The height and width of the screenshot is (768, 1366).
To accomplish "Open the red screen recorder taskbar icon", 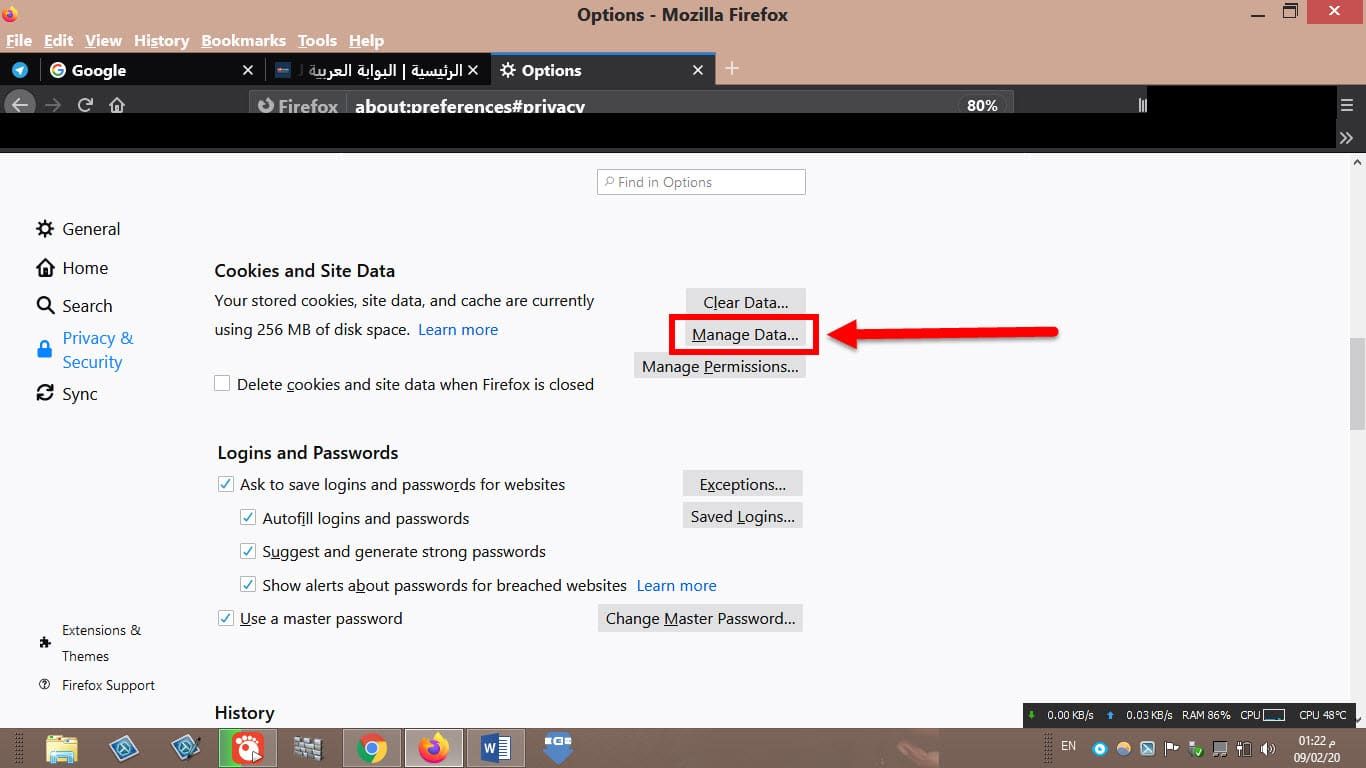I will (248, 748).
